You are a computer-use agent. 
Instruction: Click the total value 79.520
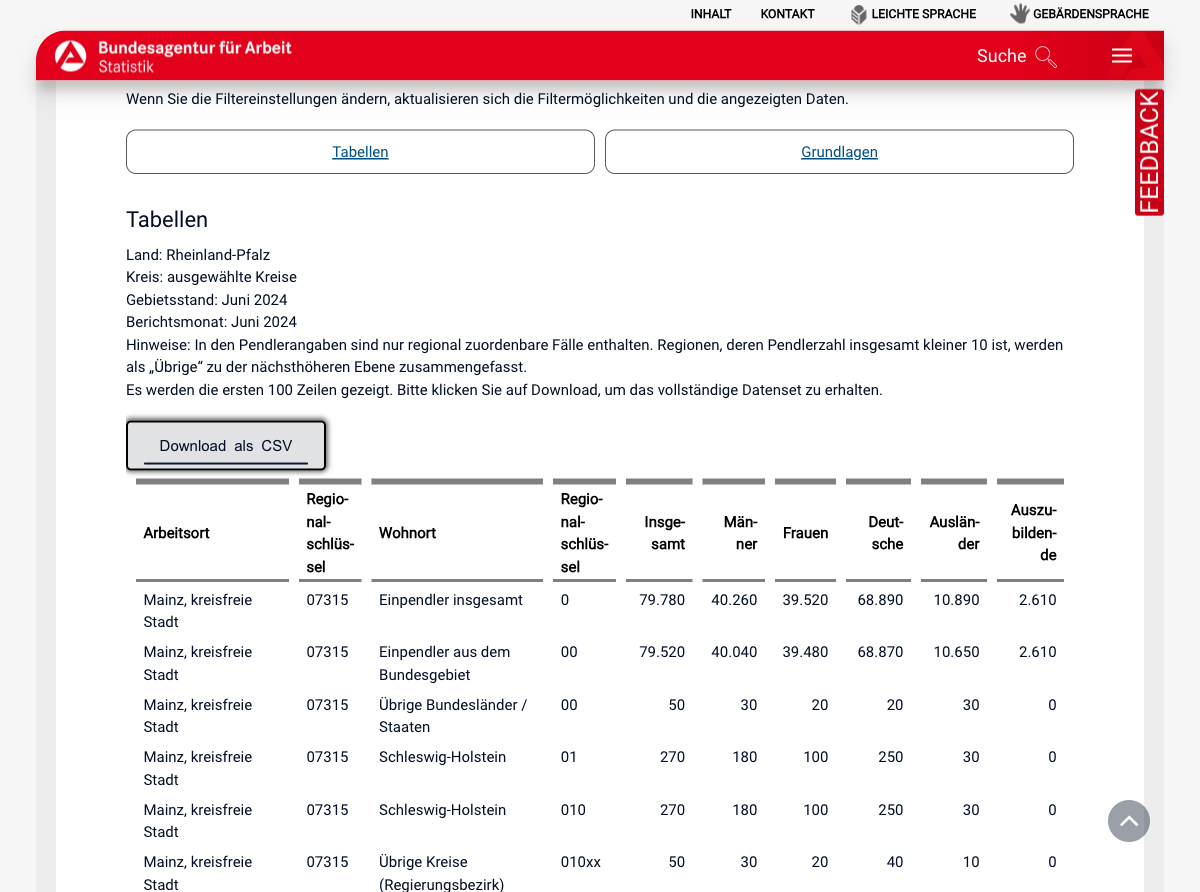662,652
